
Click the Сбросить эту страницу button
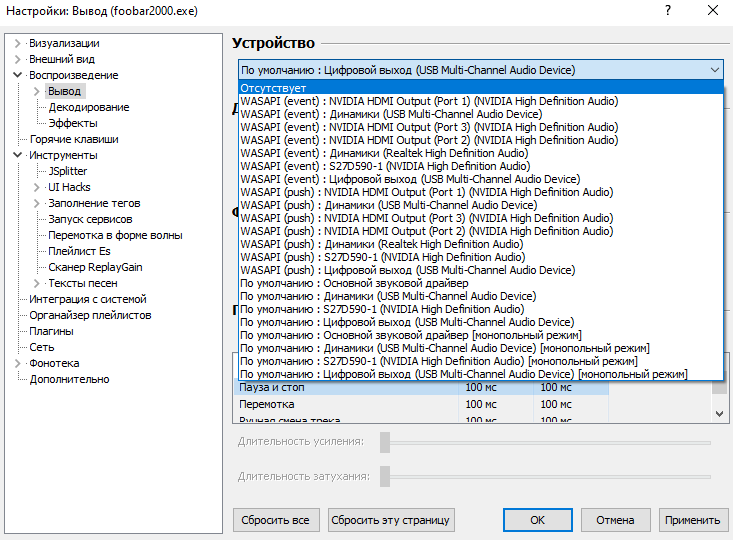[x=391, y=520]
